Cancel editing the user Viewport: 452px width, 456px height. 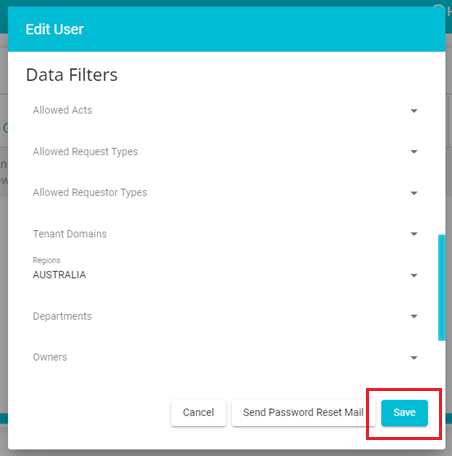coord(198,413)
